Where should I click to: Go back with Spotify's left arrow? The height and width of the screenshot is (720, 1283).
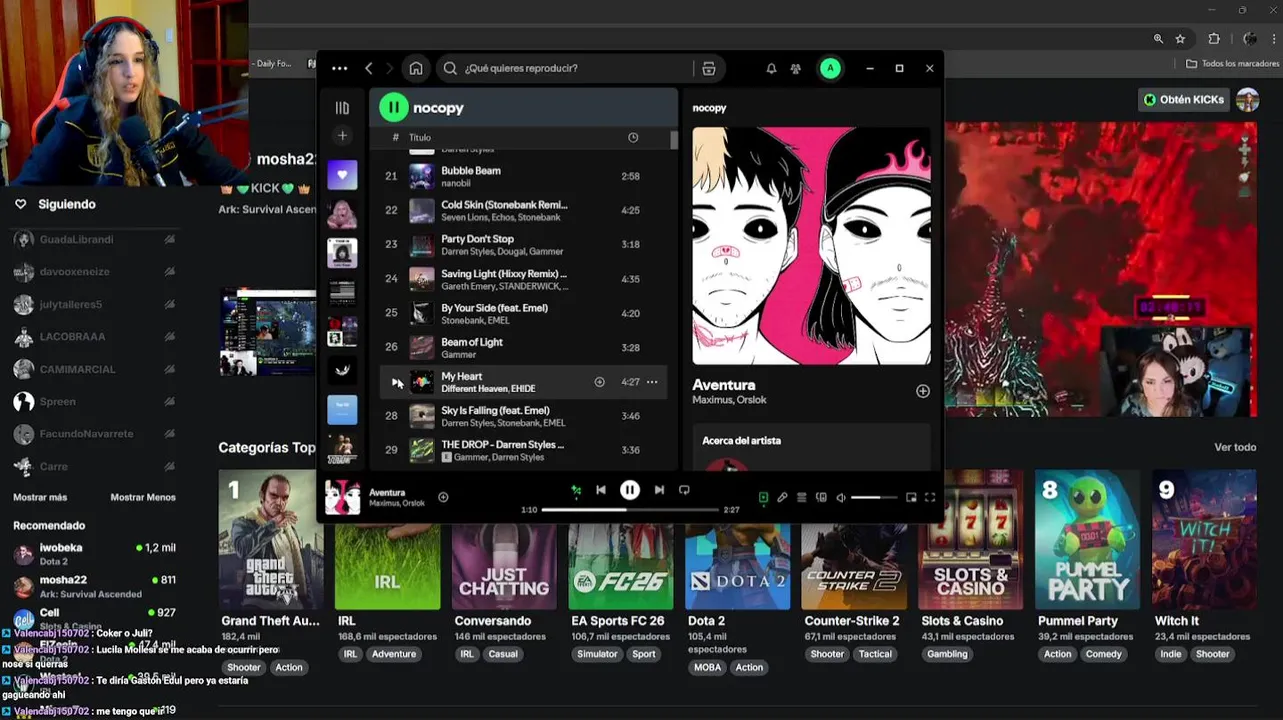tap(369, 69)
